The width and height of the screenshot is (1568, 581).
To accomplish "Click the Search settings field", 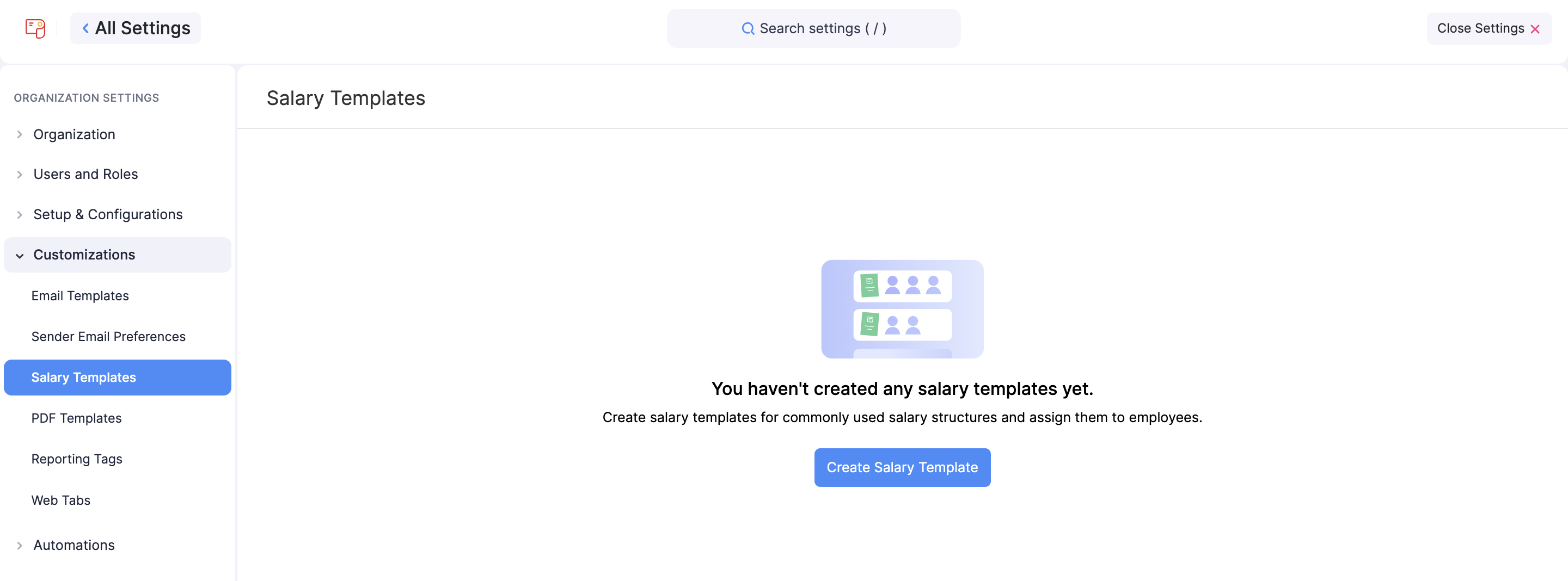I will tap(814, 28).
